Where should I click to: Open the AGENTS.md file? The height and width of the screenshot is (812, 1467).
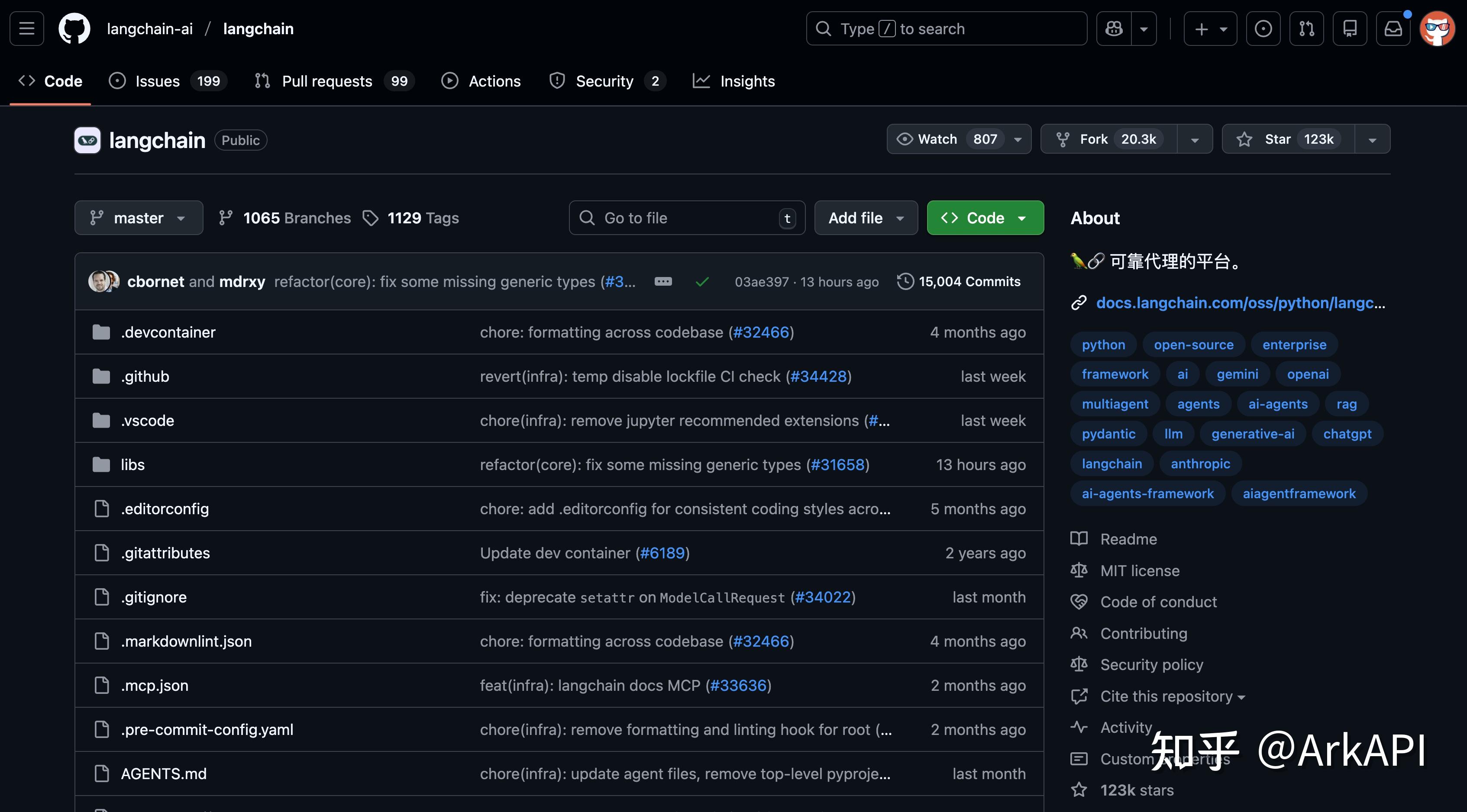point(163,773)
